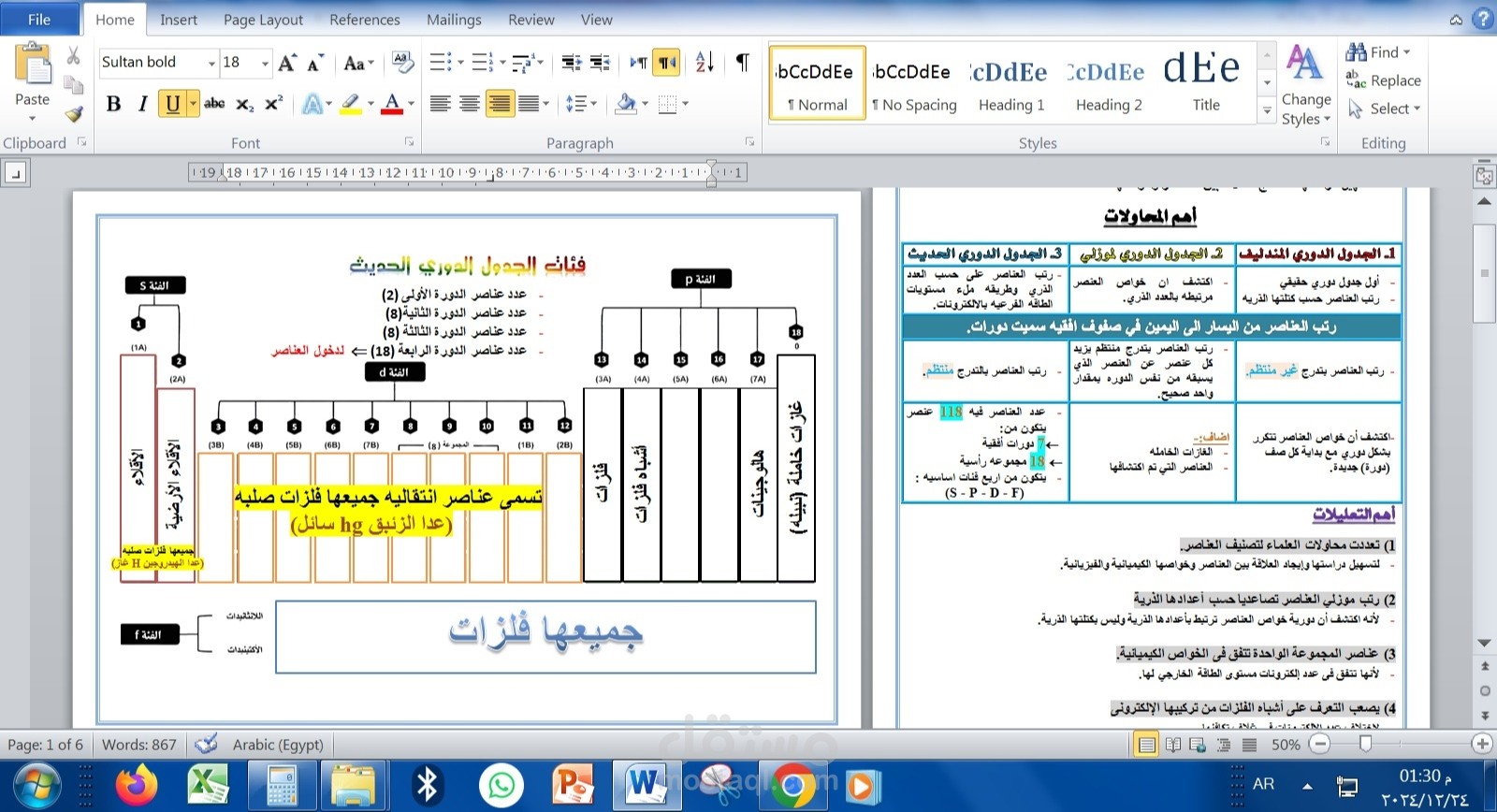Open Text Effects icon
1497x812 pixels.
click(x=312, y=104)
